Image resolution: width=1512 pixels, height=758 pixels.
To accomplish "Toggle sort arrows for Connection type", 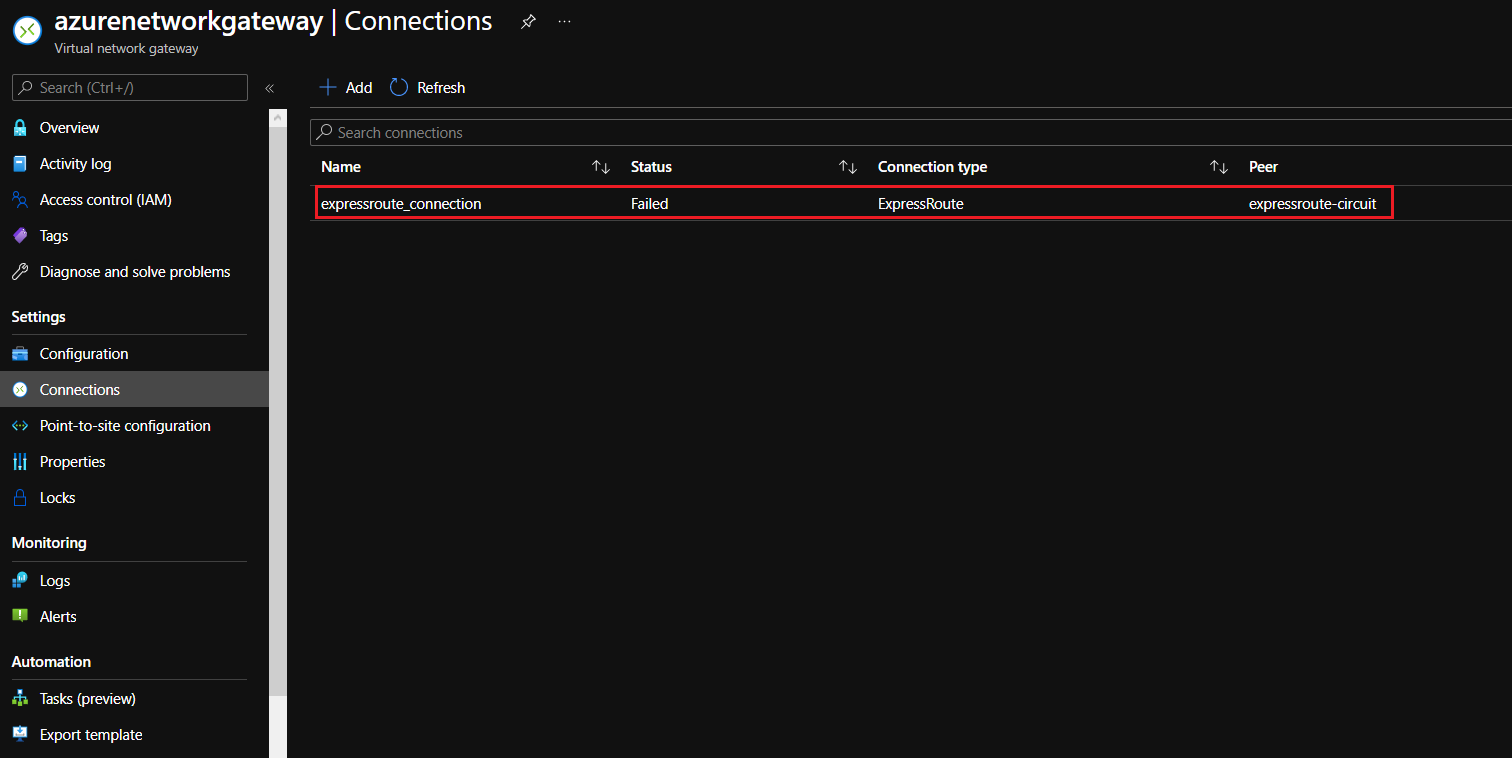I will pyautogui.click(x=1219, y=167).
